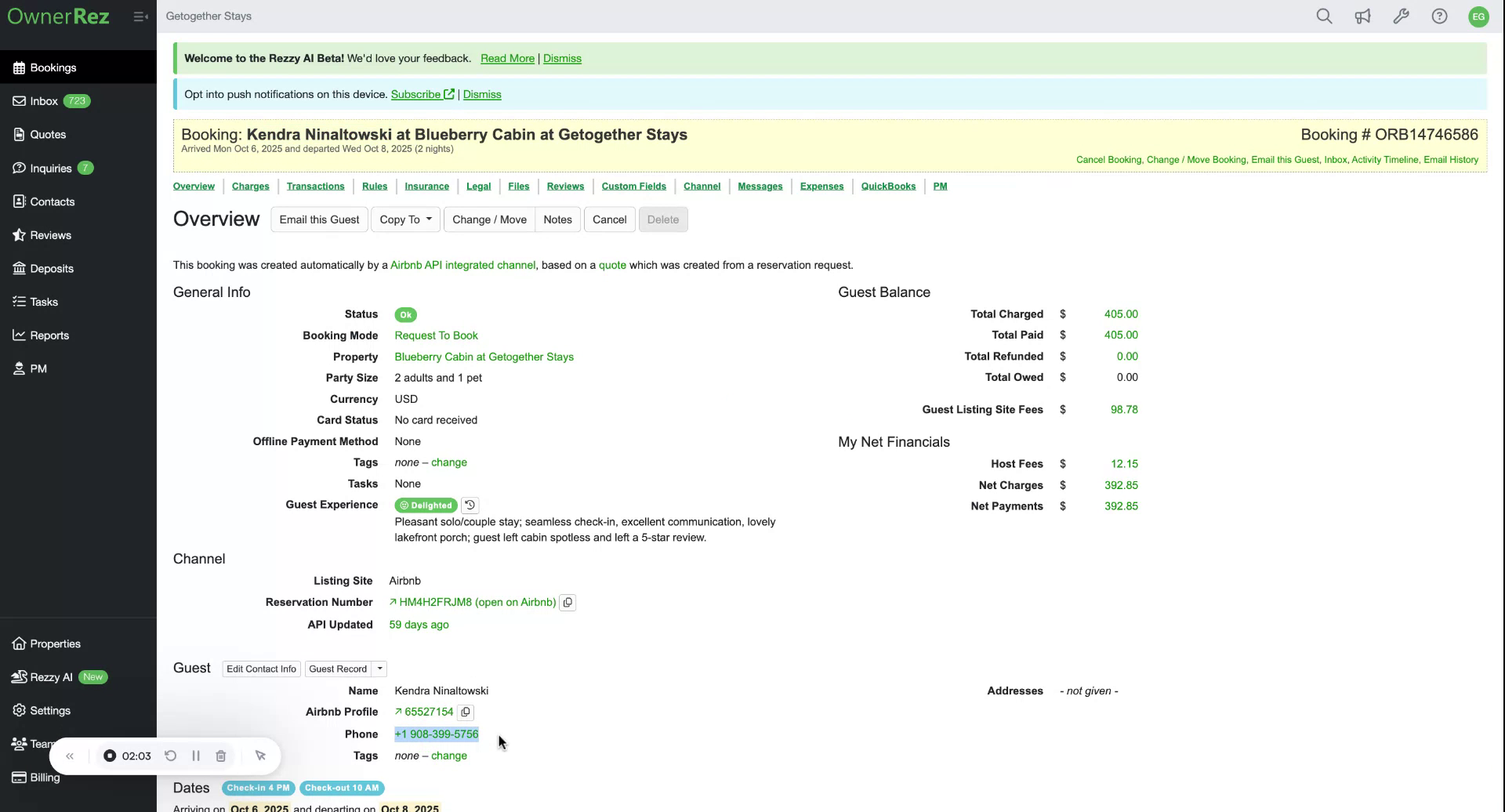This screenshot has width=1505, height=812.
Task: Open the Messages tab
Action: [760, 186]
